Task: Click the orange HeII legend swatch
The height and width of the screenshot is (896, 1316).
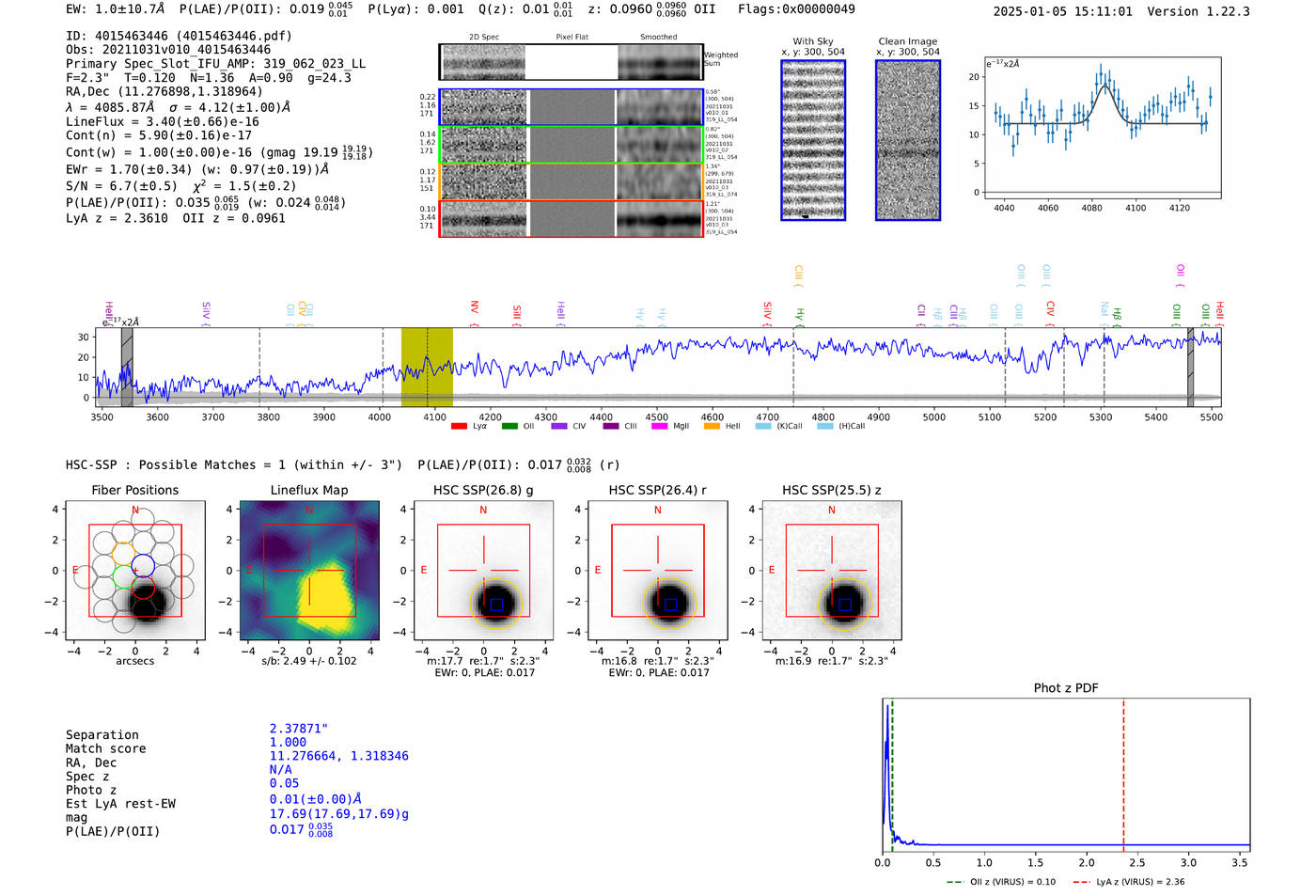Action: 712,426
